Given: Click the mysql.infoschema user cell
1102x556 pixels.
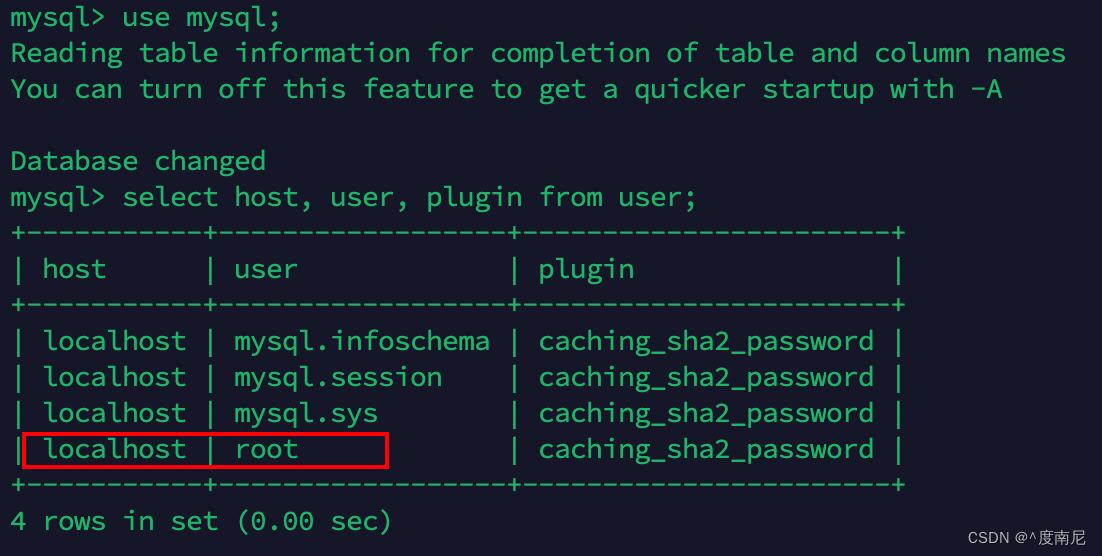Looking at the screenshot, I should pos(361,342).
